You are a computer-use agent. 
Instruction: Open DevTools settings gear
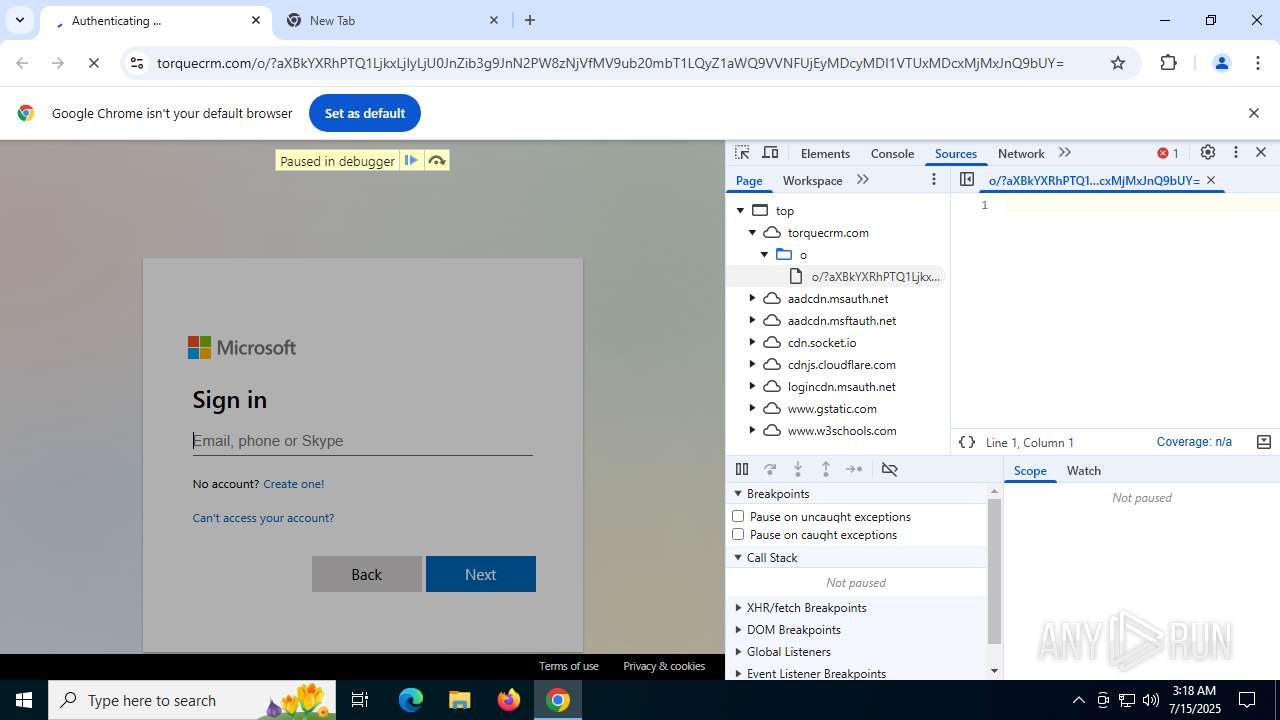[x=1208, y=153]
